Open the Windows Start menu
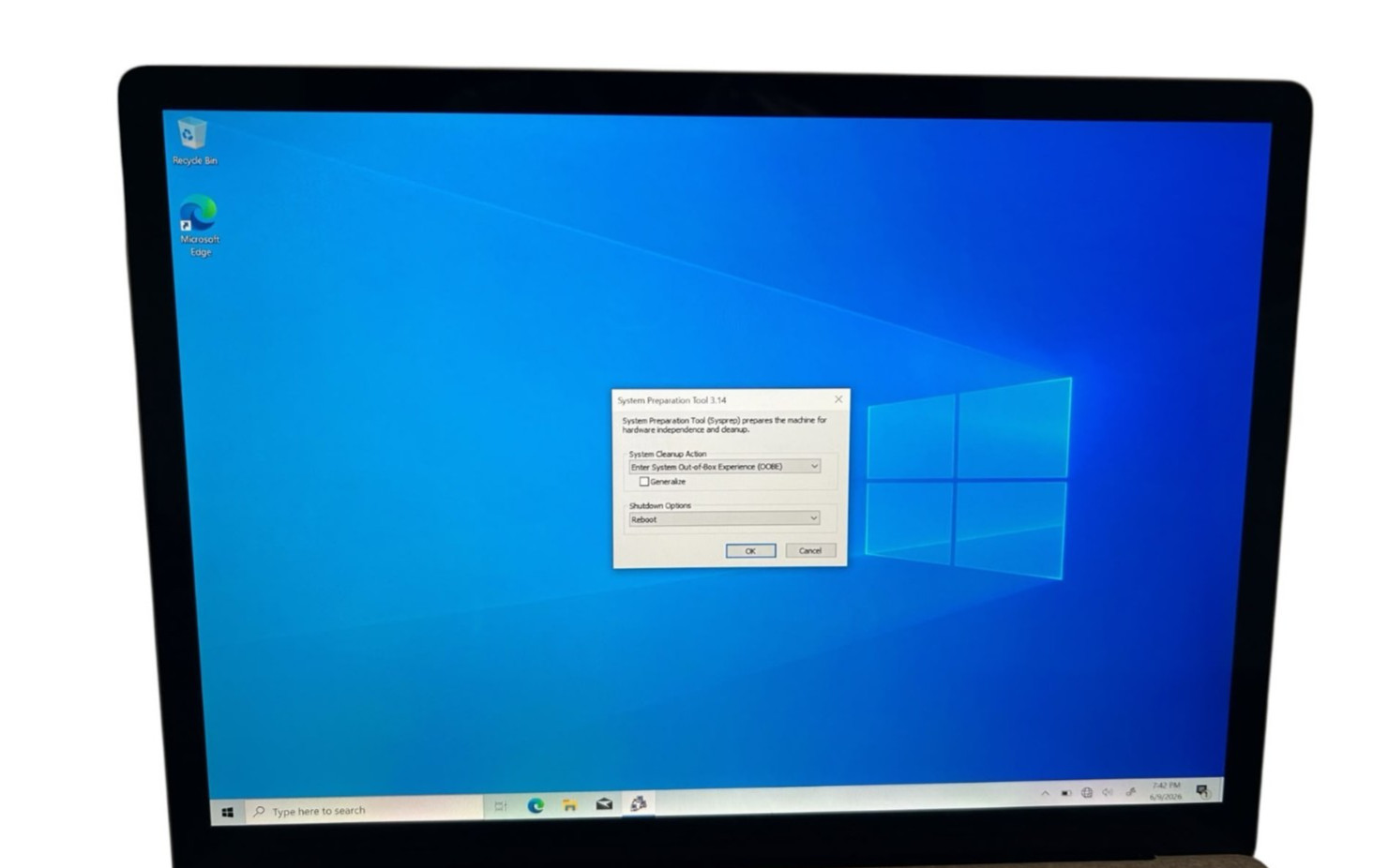Image resolution: width=1373 pixels, height=868 pixels. click(227, 812)
